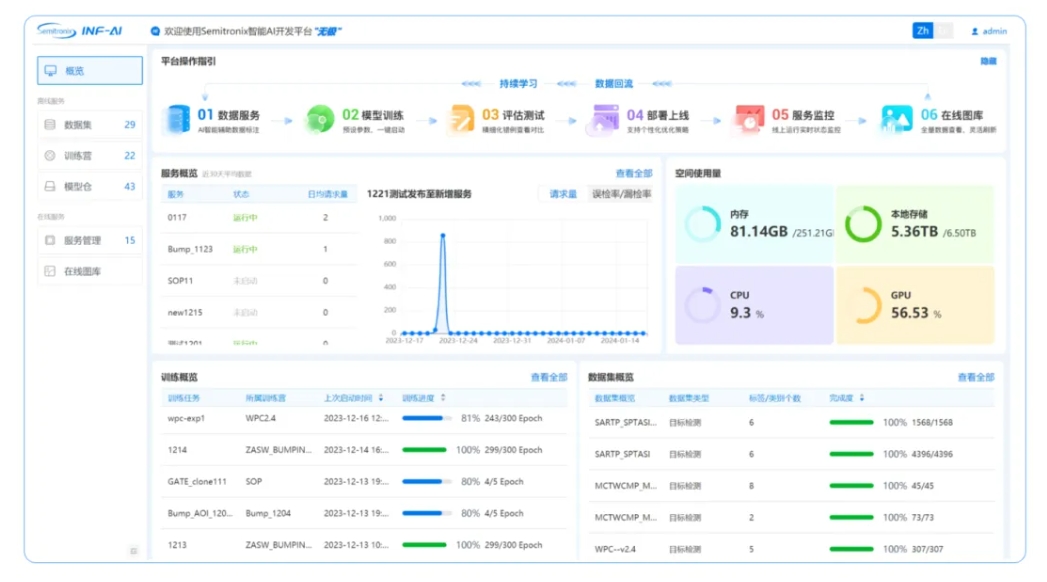Screen dimensions: 1047x582
Task: Click the 内存 usage card
Action: 754,224
